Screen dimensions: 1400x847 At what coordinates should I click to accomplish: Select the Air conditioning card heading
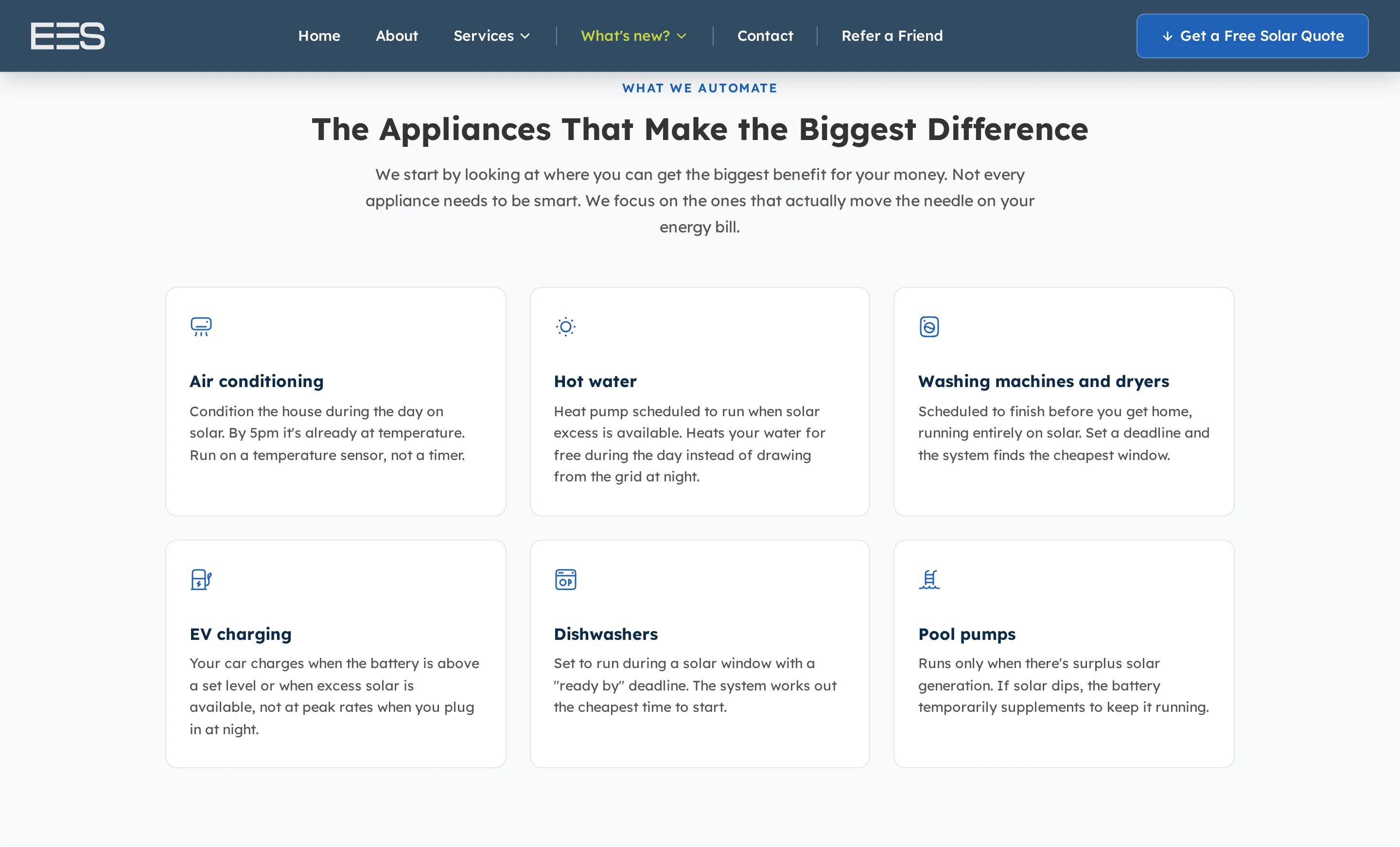tap(256, 381)
